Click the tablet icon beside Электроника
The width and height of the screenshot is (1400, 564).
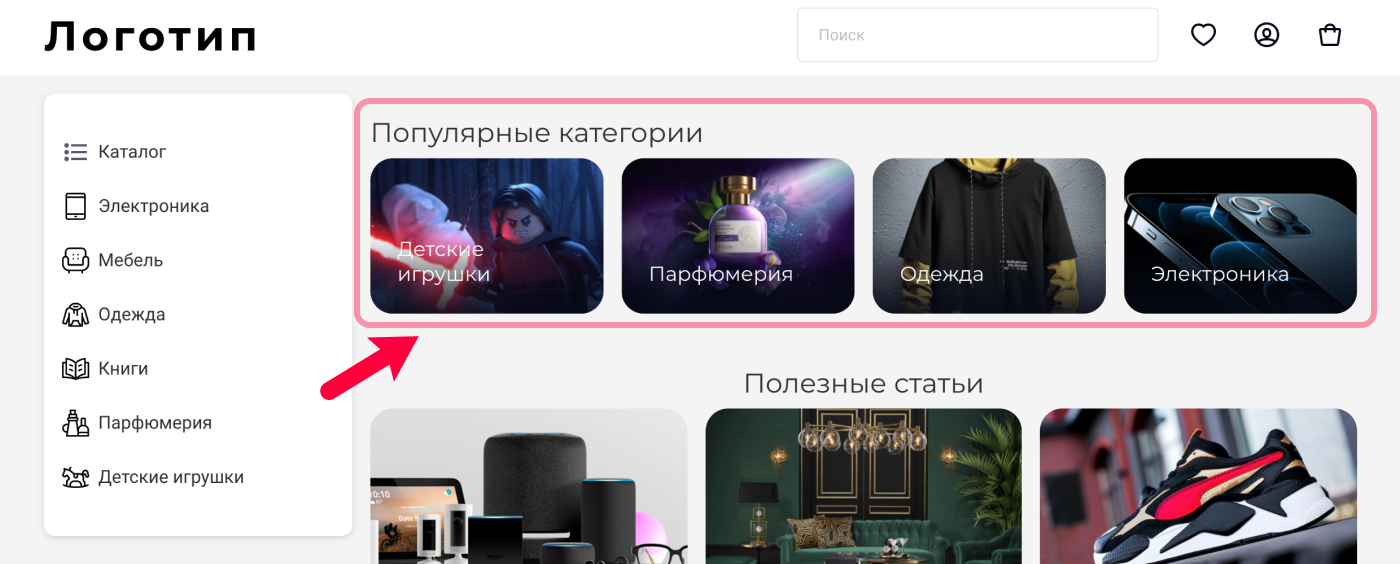click(x=76, y=206)
